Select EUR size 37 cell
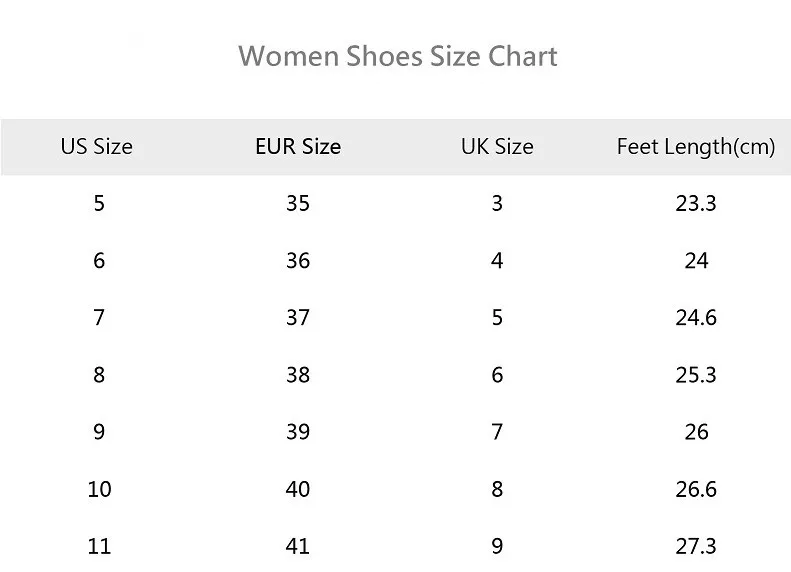 pos(298,318)
